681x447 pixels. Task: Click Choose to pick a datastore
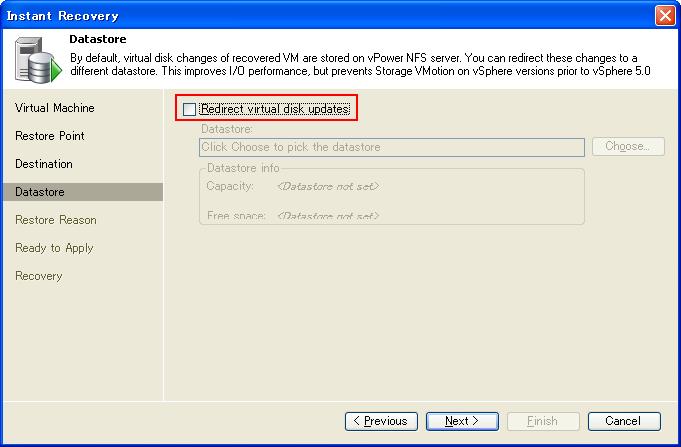click(x=628, y=146)
